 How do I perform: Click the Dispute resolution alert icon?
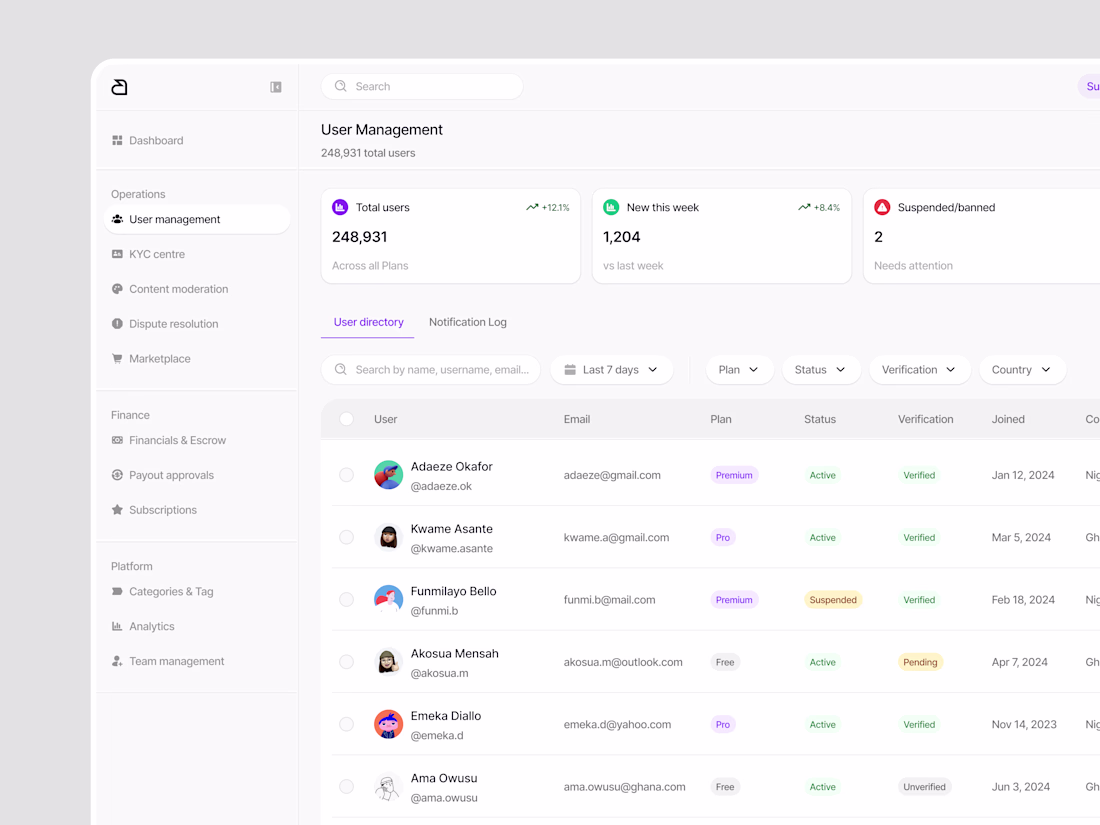pos(117,323)
